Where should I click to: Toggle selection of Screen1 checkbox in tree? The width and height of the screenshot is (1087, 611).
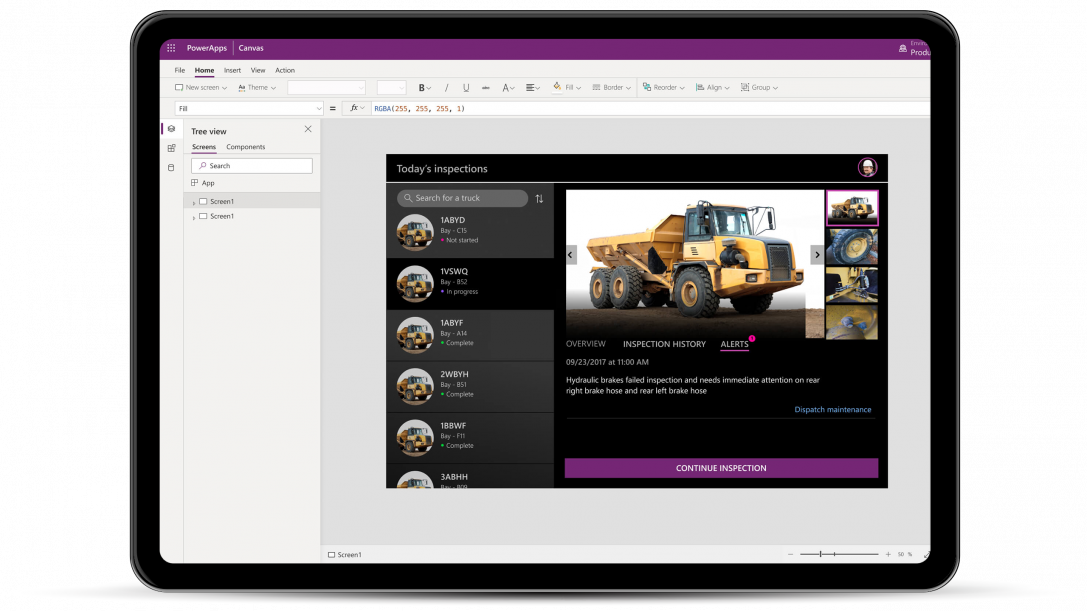coord(203,202)
